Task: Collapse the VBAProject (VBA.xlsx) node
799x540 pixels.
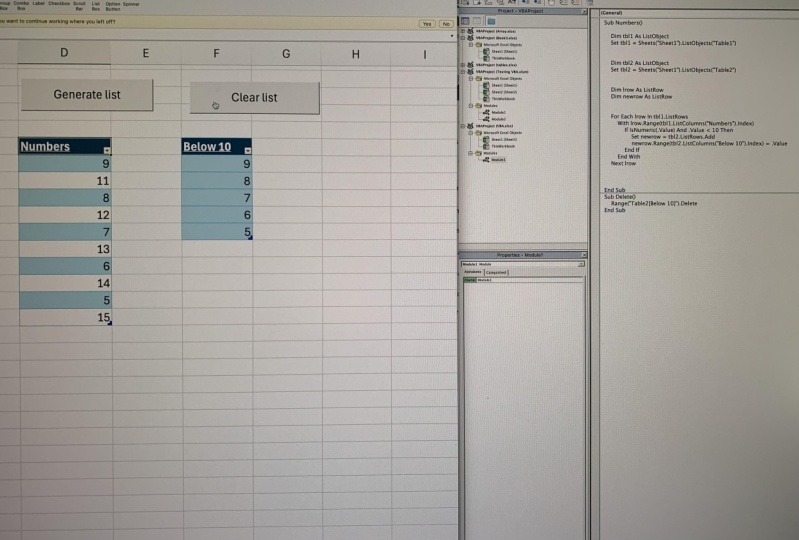Action: tap(463, 126)
